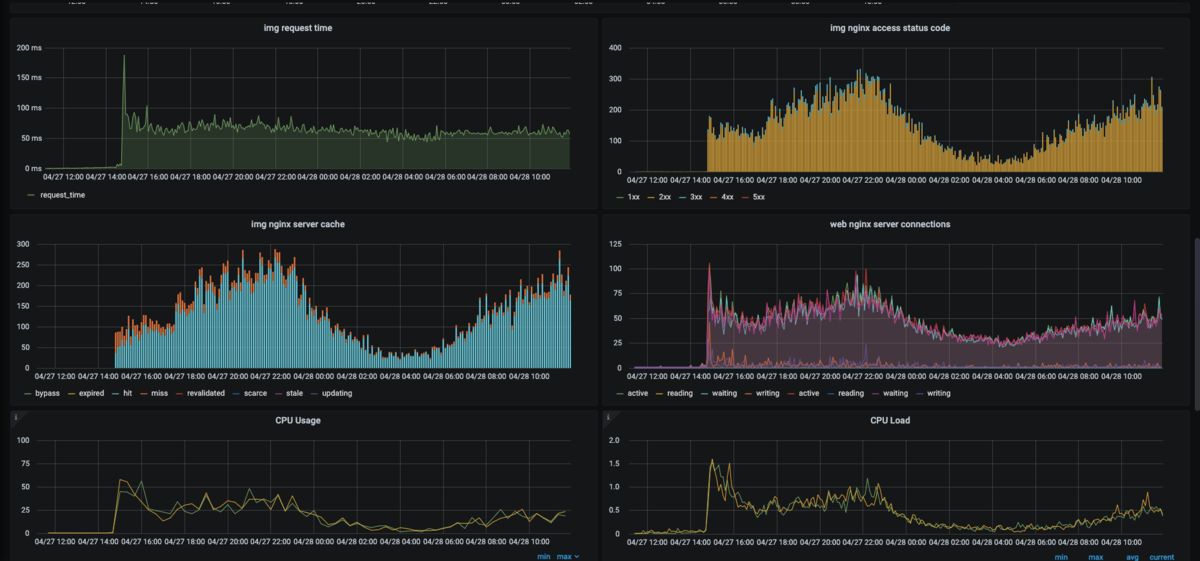Screen dimensions: 1200x561
Task: Open the CPU Usage panel title menu
Action: coord(297,420)
